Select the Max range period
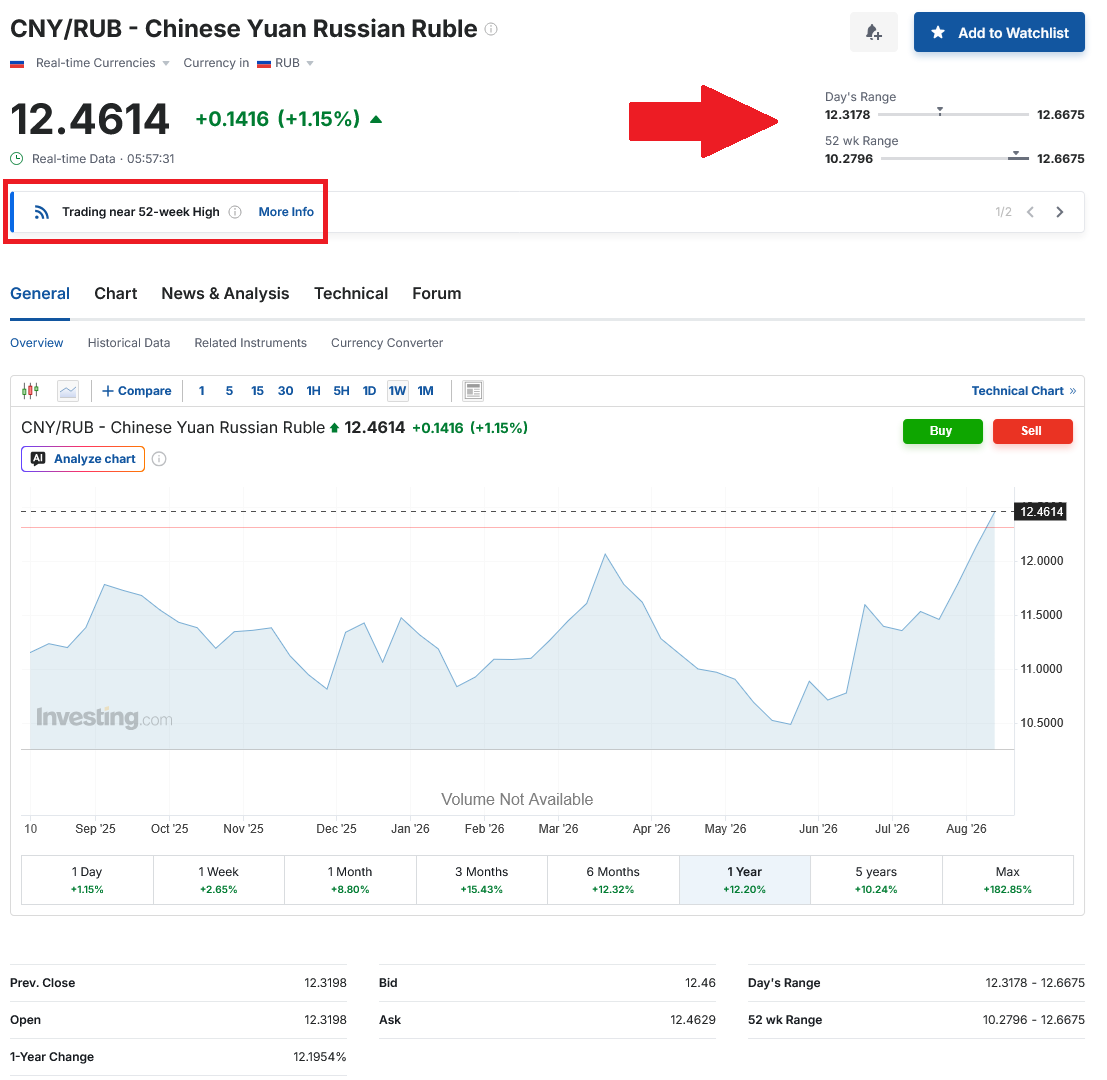 [1007, 880]
